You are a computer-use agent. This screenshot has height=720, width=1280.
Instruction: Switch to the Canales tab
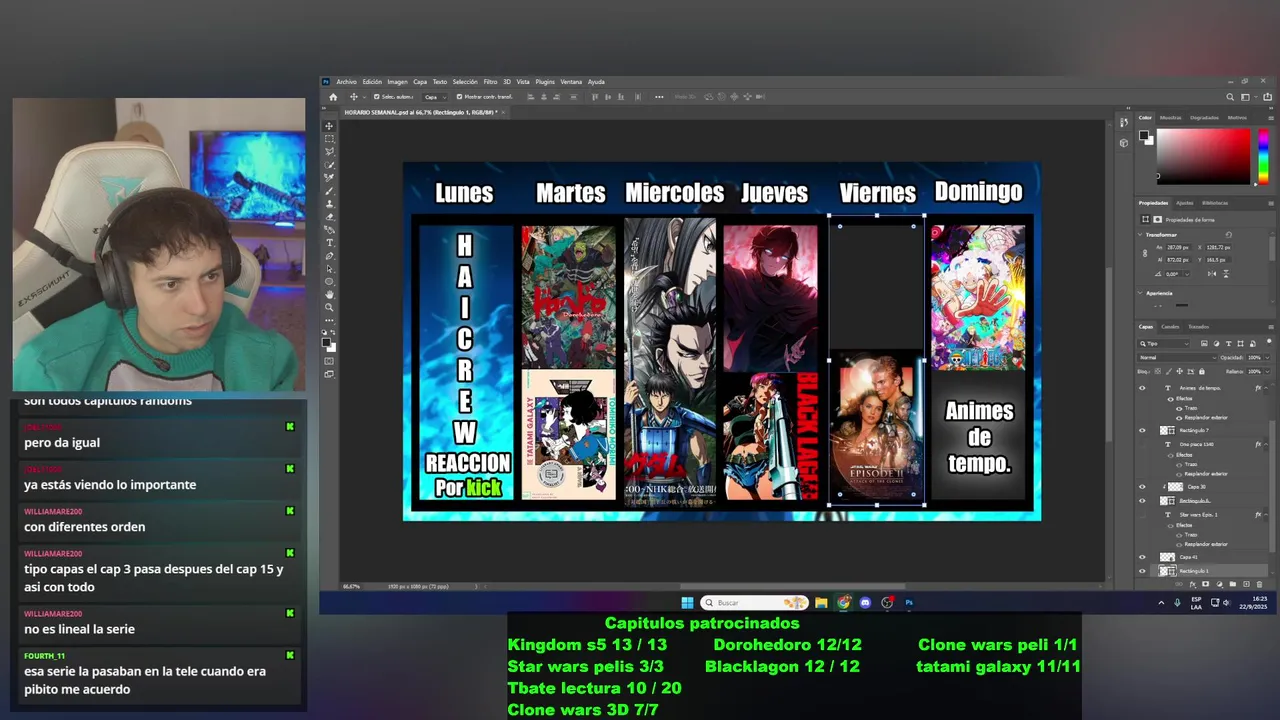(1170, 326)
